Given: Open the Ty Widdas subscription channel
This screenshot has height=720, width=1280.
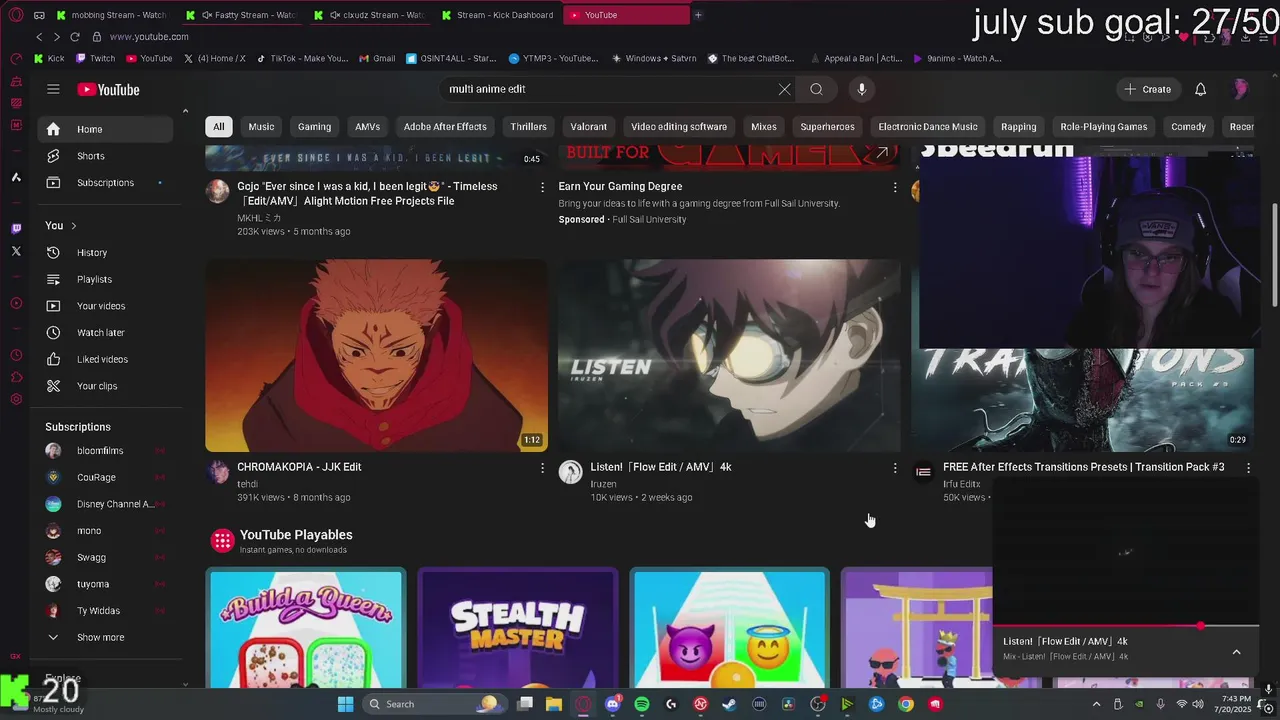Looking at the screenshot, I should click(x=105, y=611).
